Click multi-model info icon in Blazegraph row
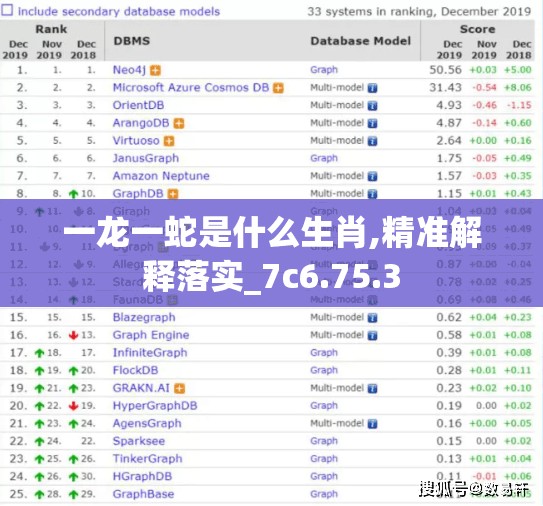This screenshot has height=506, width=543. point(372,318)
